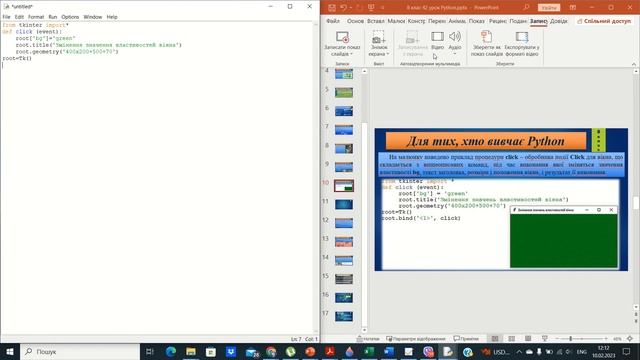Undo the last action in PowerPoint
The image size is (640, 360).
pyautogui.click(x=343, y=7)
